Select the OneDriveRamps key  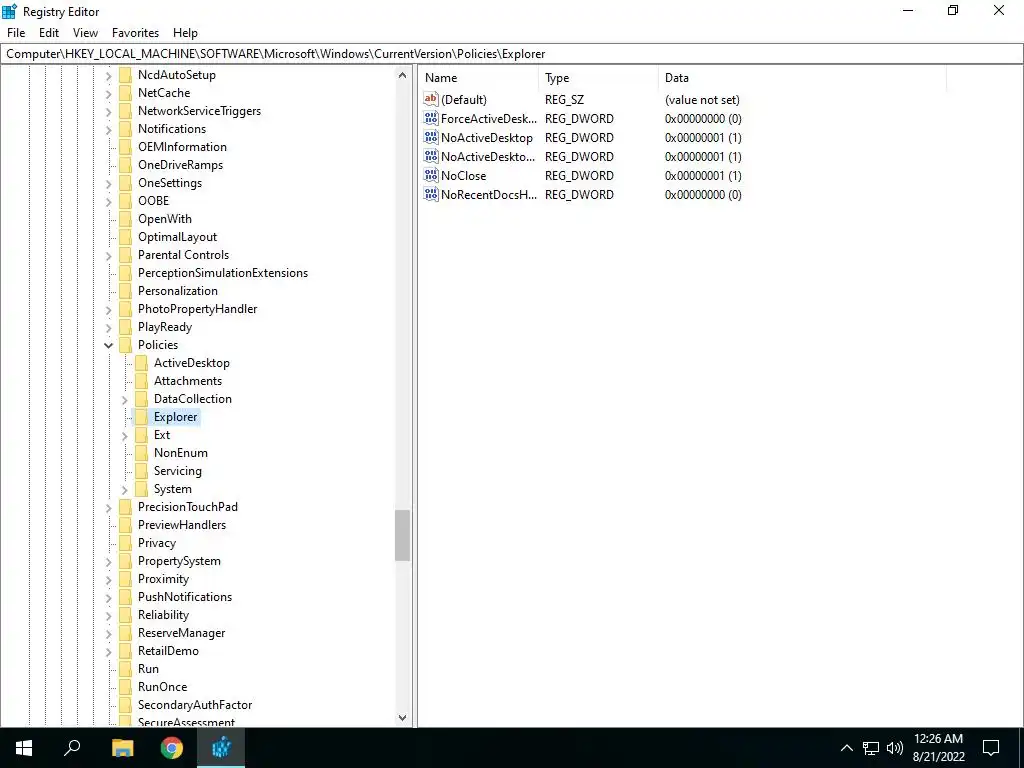tap(180, 165)
